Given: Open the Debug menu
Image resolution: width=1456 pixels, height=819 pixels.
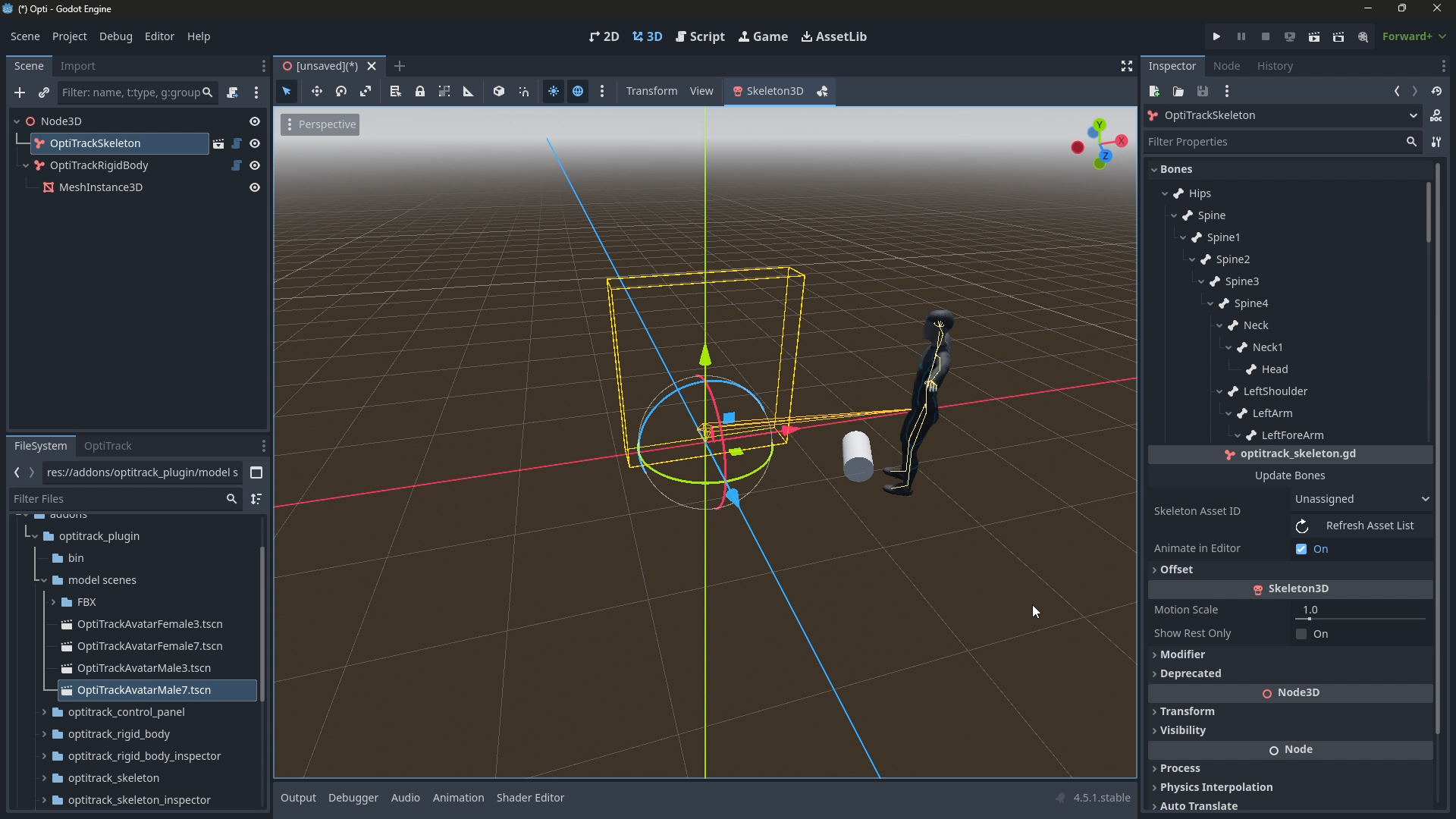Looking at the screenshot, I should [115, 36].
